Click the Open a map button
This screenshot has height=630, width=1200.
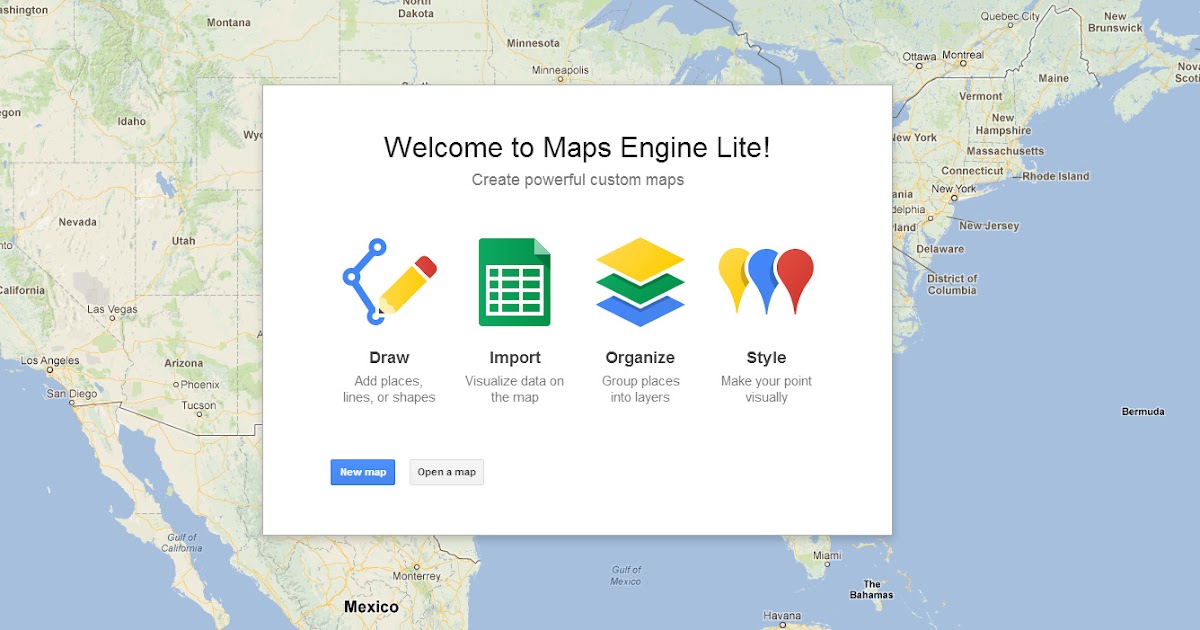[446, 471]
